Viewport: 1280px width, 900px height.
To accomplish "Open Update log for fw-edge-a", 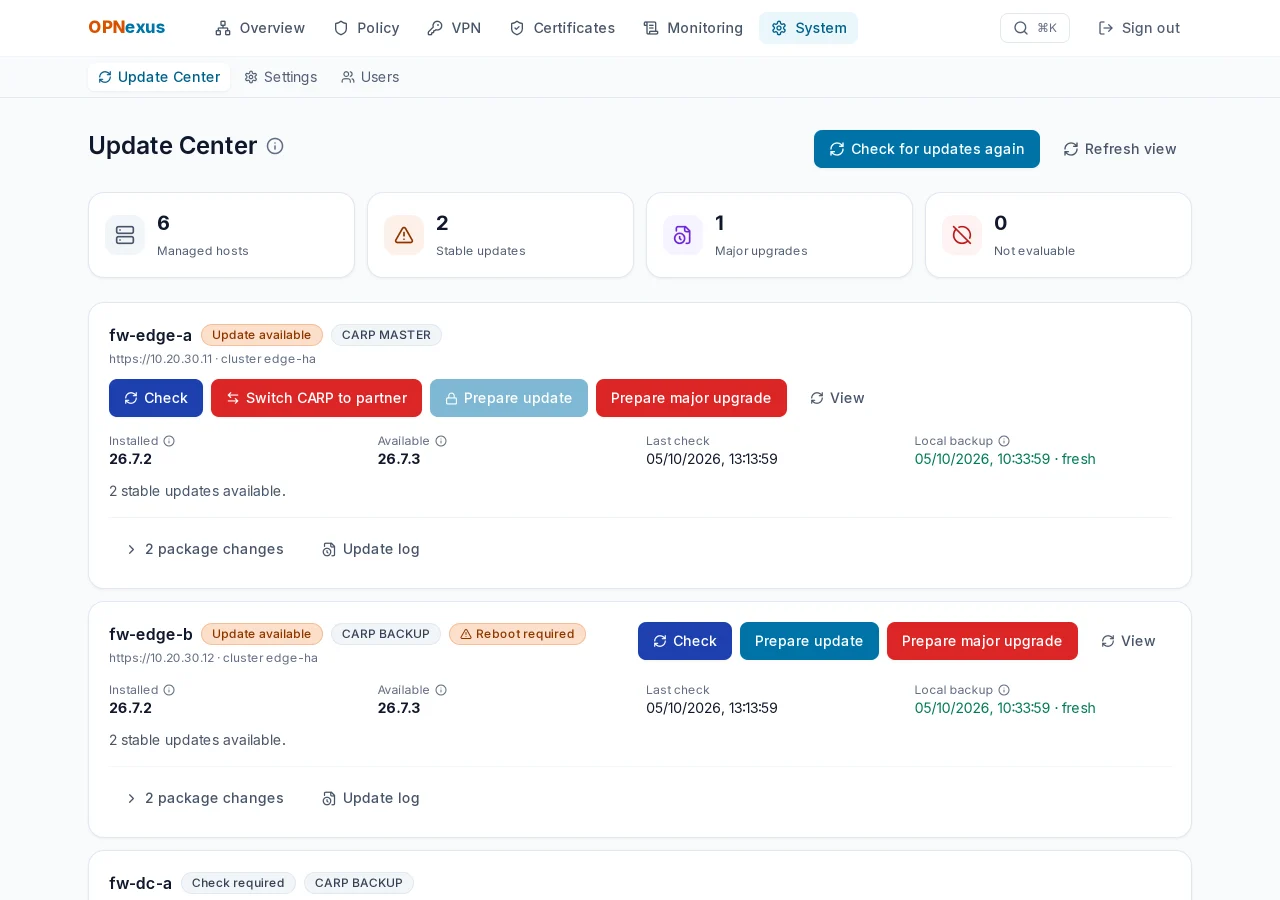I will coord(371,549).
